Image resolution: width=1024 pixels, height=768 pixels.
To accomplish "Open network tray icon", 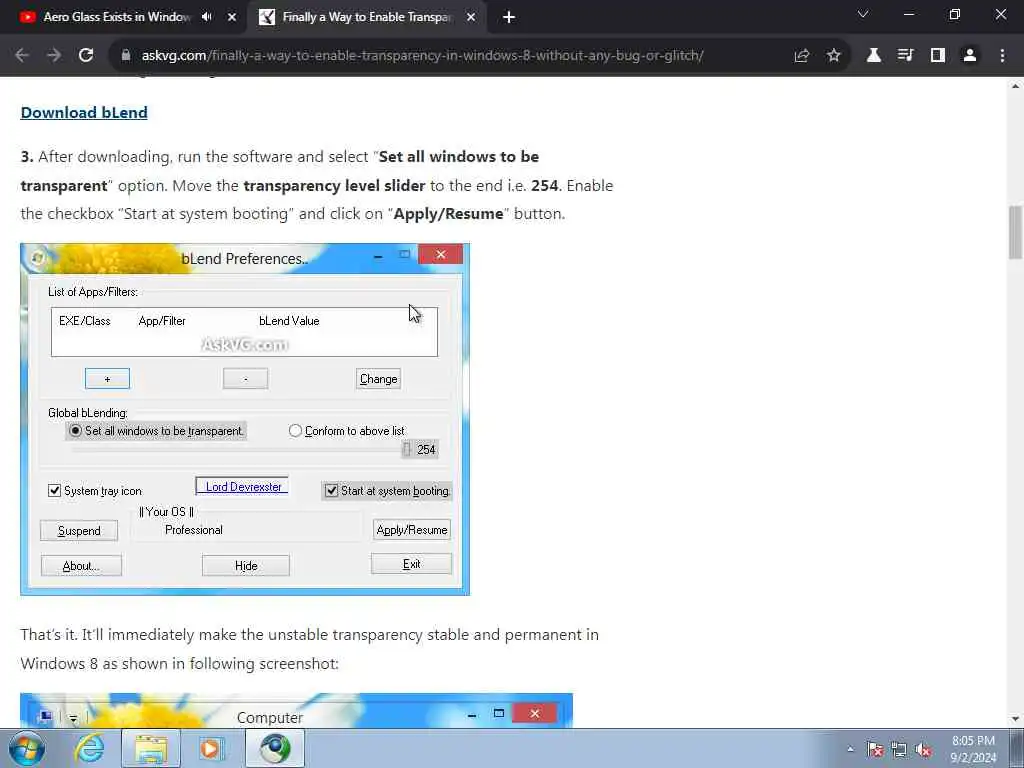I will point(899,749).
